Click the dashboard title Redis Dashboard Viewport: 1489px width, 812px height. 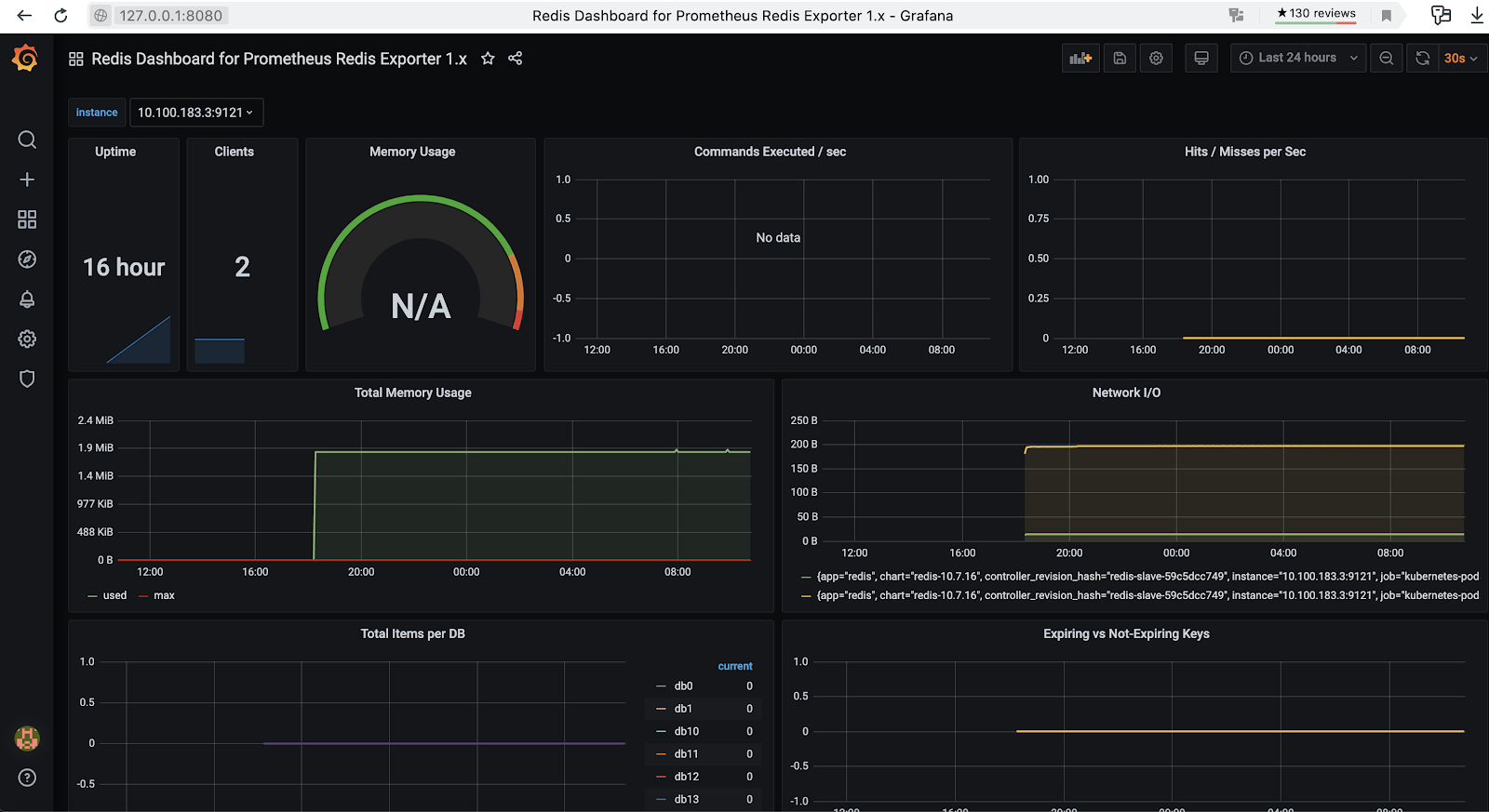[279, 59]
